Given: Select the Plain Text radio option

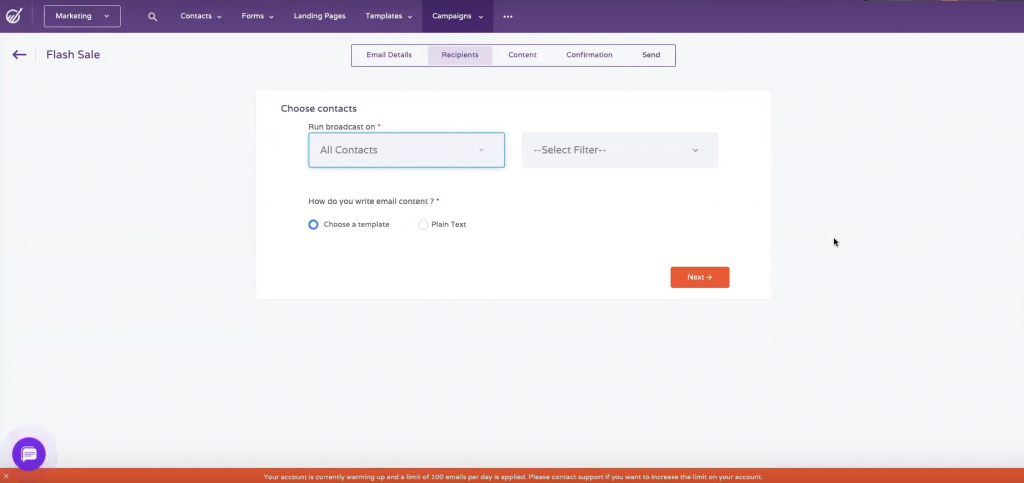Looking at the screenshot, I should (x=423, y=225).
